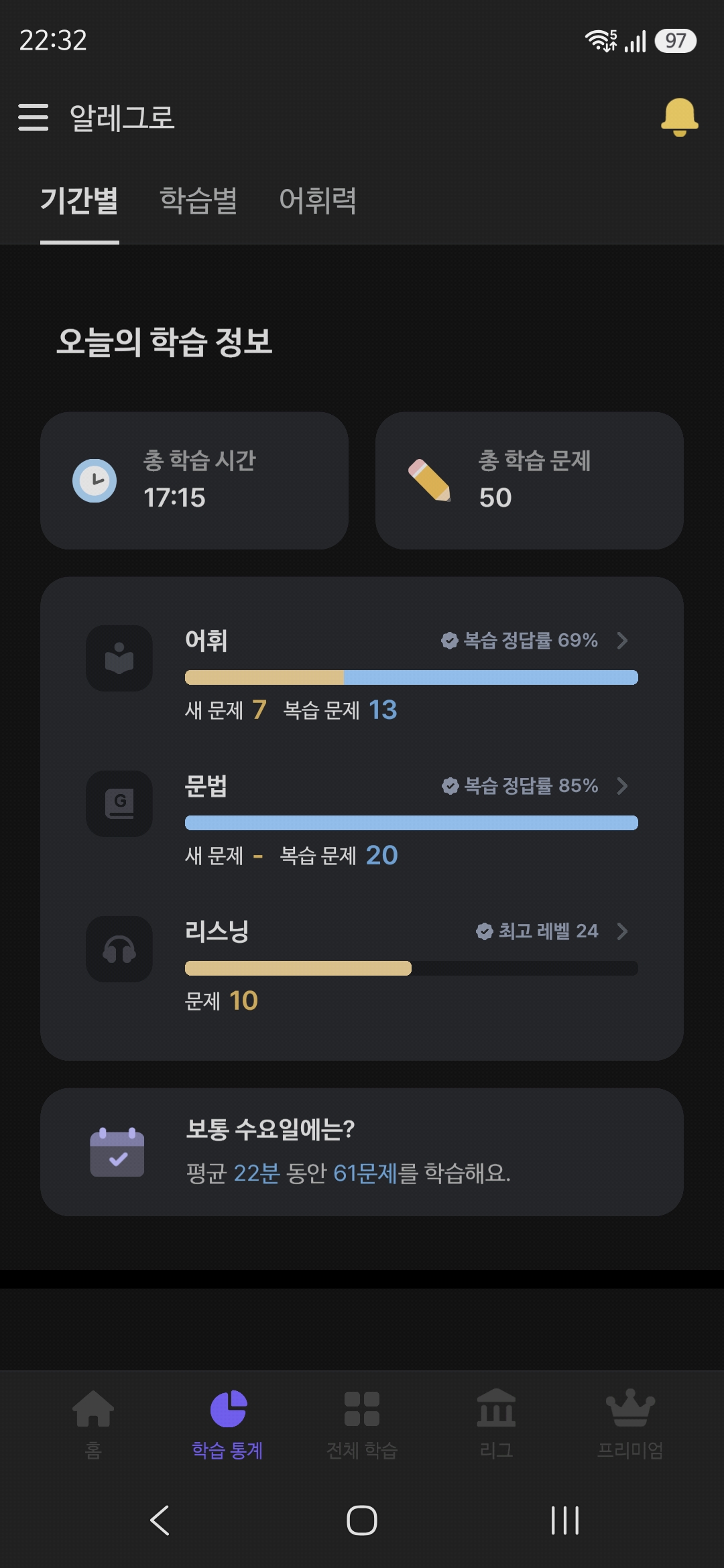Tap the vocabulary book icon
This screenshot has height=1568, width=724.
point(119,658)
